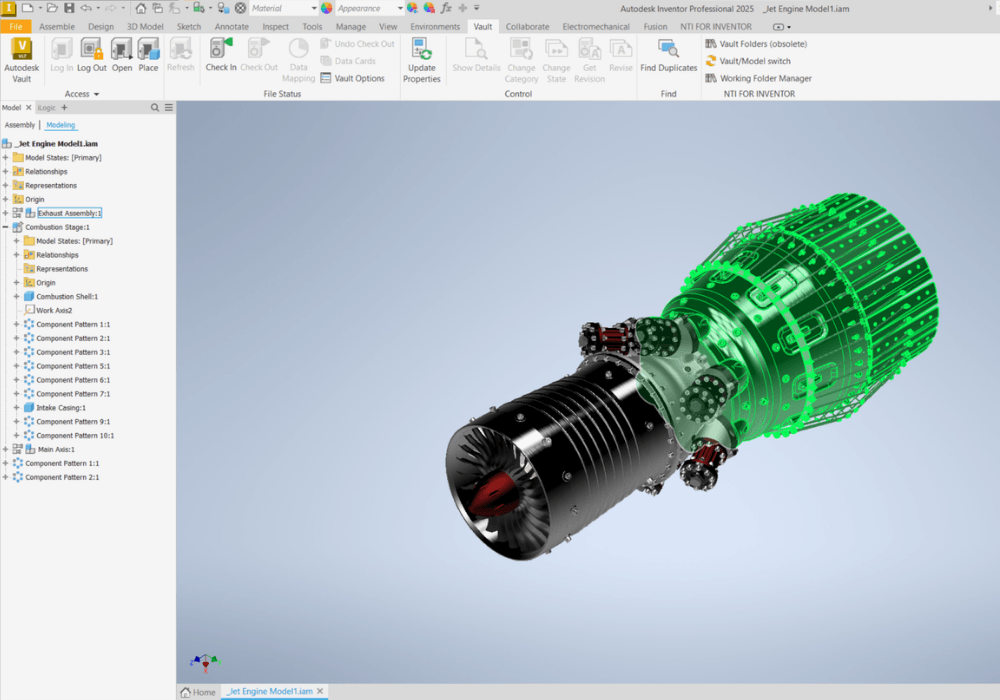Click the Save icon in quick access toolbar
The height and width of the screenshot is (700, 1000).
(69, 8)
